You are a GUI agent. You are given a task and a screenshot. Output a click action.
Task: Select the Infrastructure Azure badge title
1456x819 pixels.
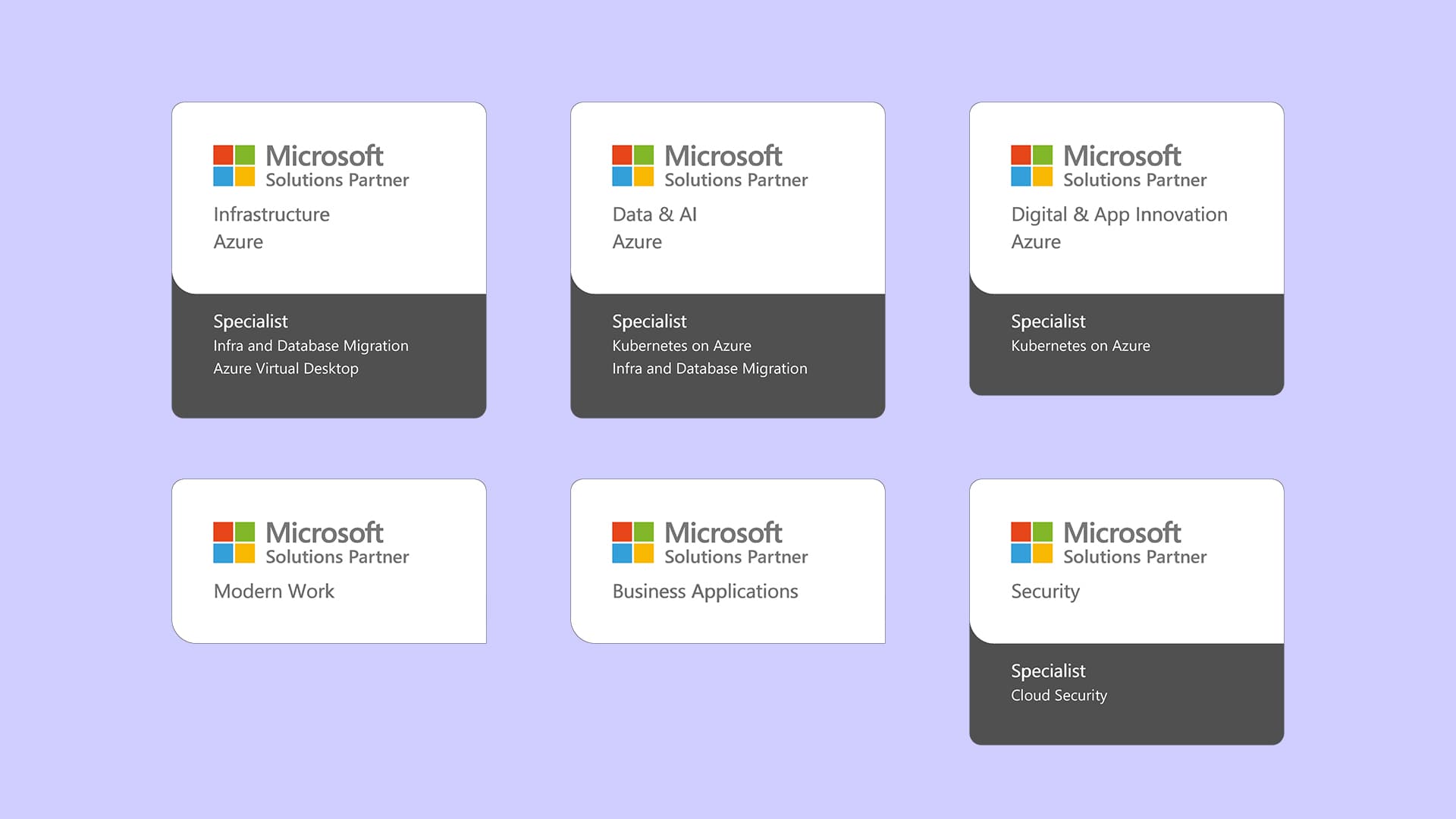[271, 215]
